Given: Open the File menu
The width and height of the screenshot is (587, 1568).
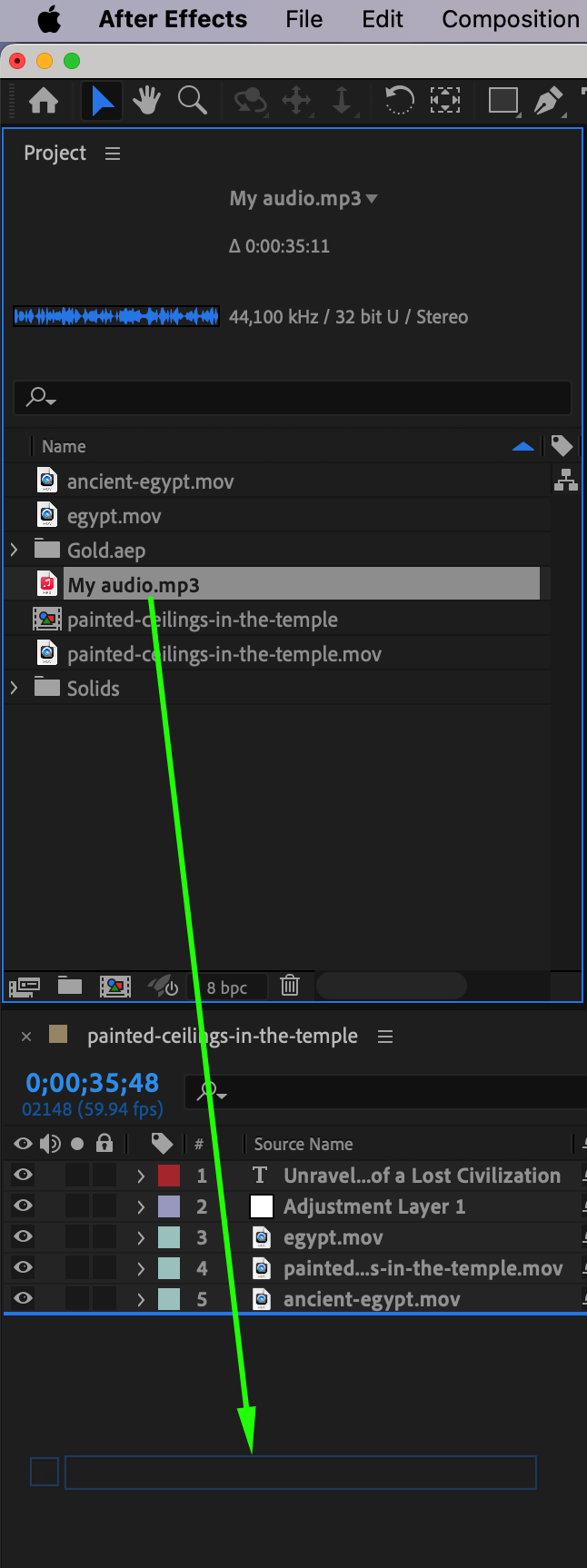Looking at the screenshot, I should (303, 19).
